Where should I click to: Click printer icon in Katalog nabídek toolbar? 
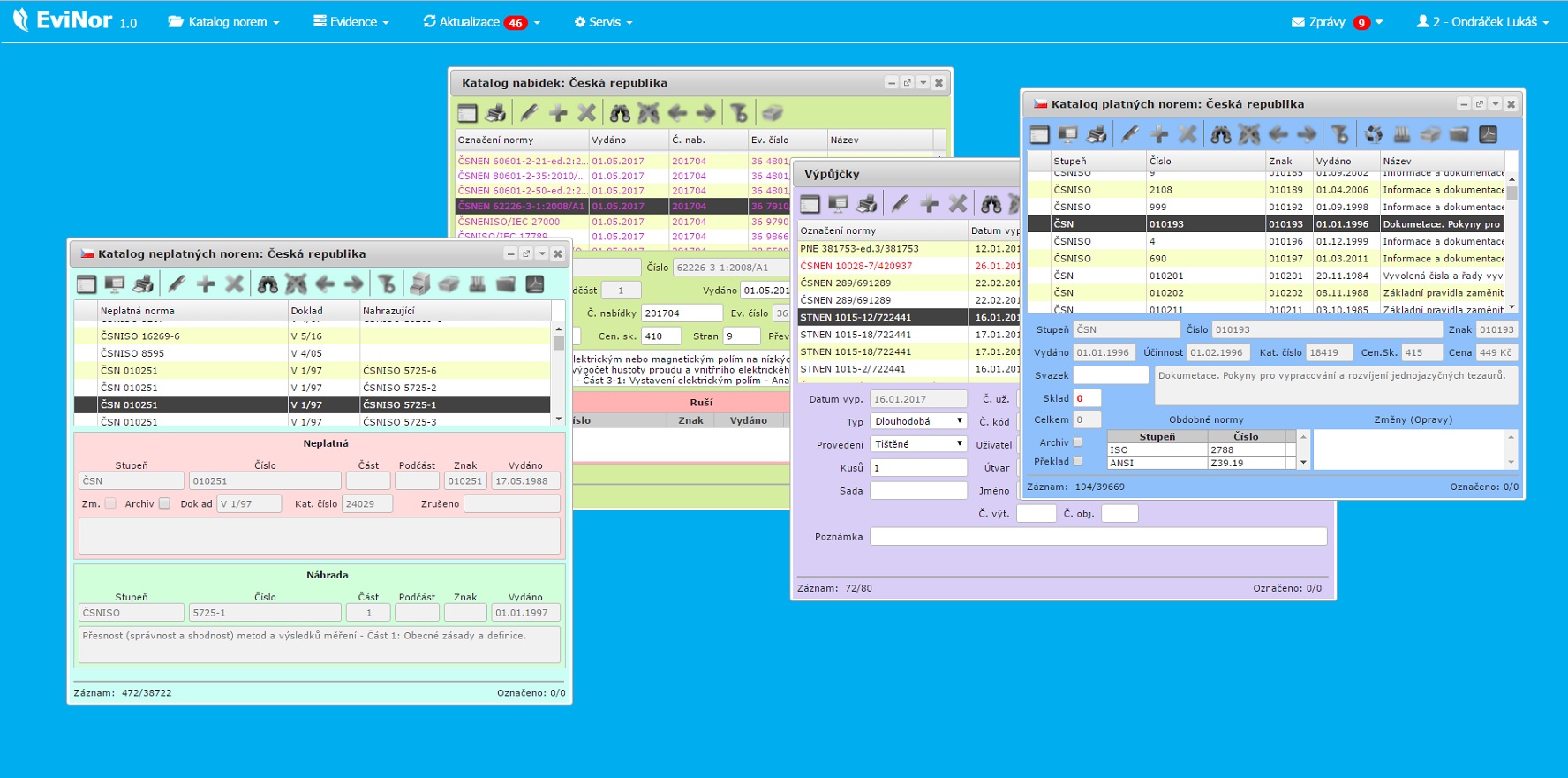[496, 113]
